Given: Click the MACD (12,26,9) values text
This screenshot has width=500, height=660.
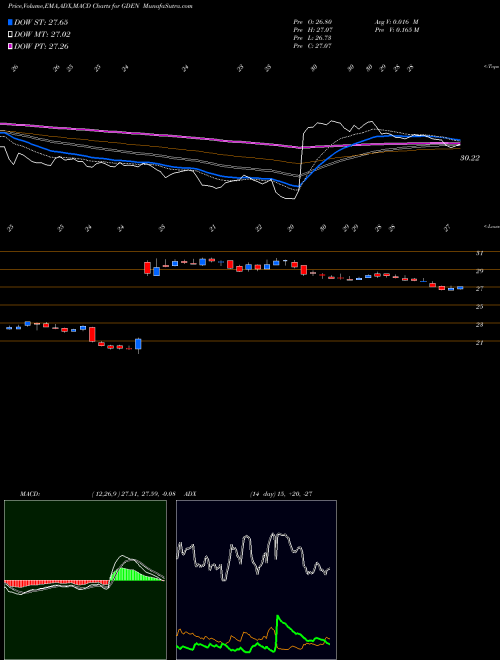Looking at the screenshot, I should (x=133, y=494).
